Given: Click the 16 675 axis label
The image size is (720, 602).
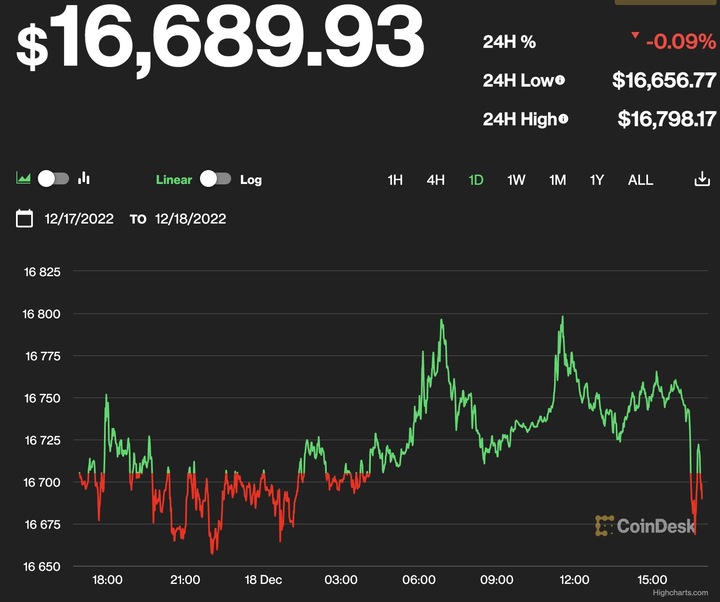Looking at the screenshot, I should coord(42,524).
